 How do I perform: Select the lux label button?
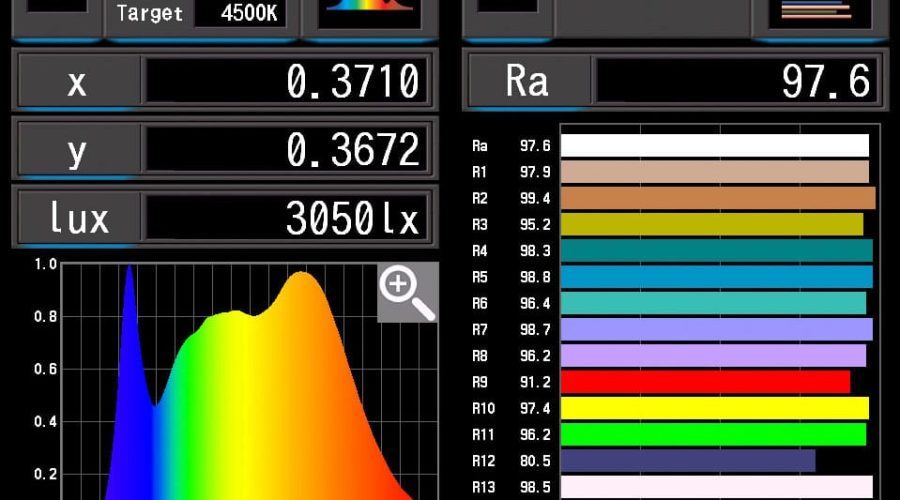[x=78, y=218]
